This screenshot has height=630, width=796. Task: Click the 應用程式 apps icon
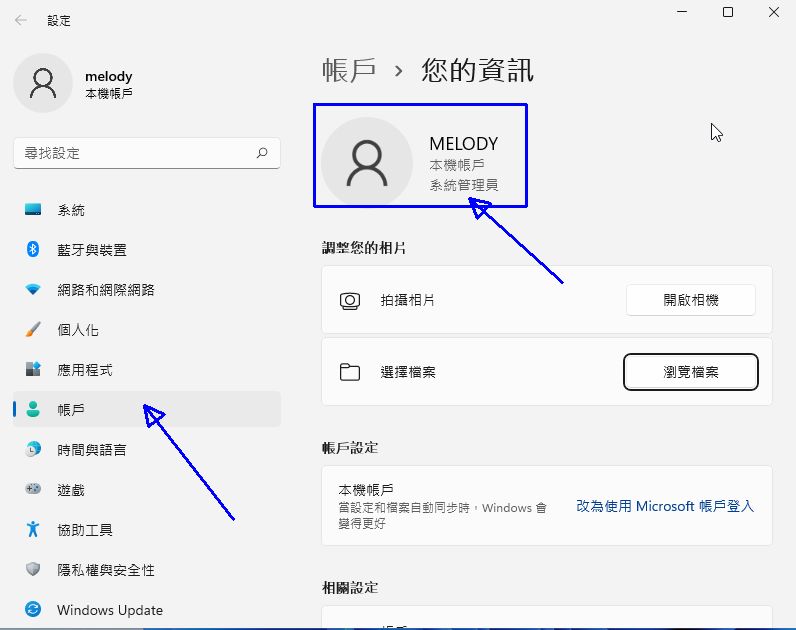point(33,370)
